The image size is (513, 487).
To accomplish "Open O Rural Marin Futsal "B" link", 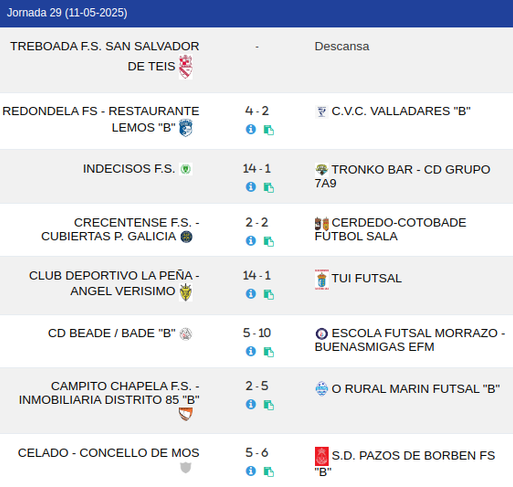I will (416, 389).
